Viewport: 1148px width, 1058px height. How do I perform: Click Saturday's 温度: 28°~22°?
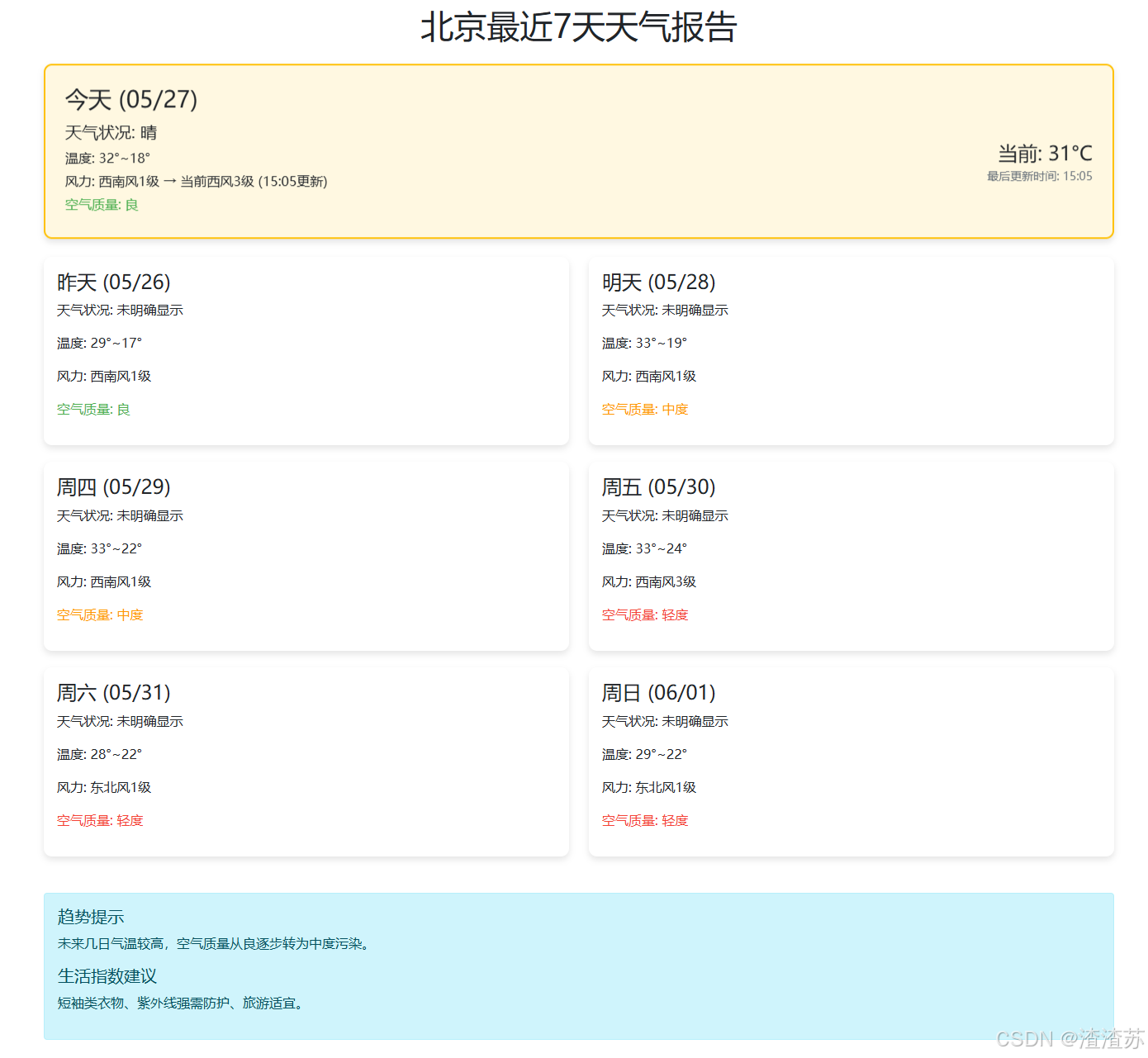99,754
